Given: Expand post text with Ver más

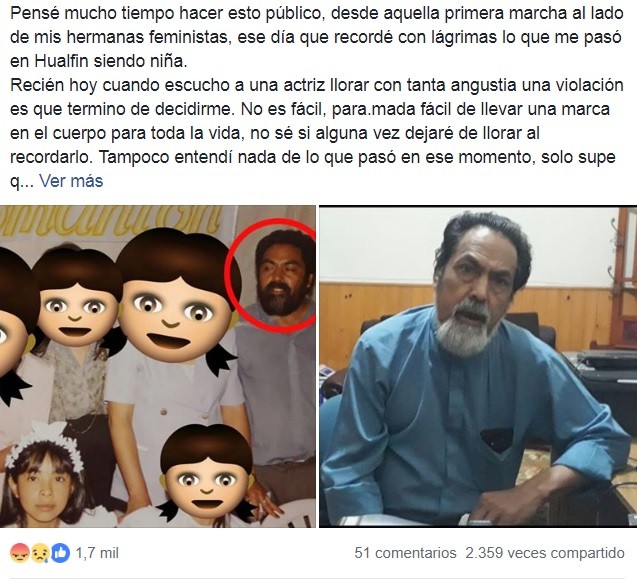Looking at the screenshot, I should click(x=71, y=181).
